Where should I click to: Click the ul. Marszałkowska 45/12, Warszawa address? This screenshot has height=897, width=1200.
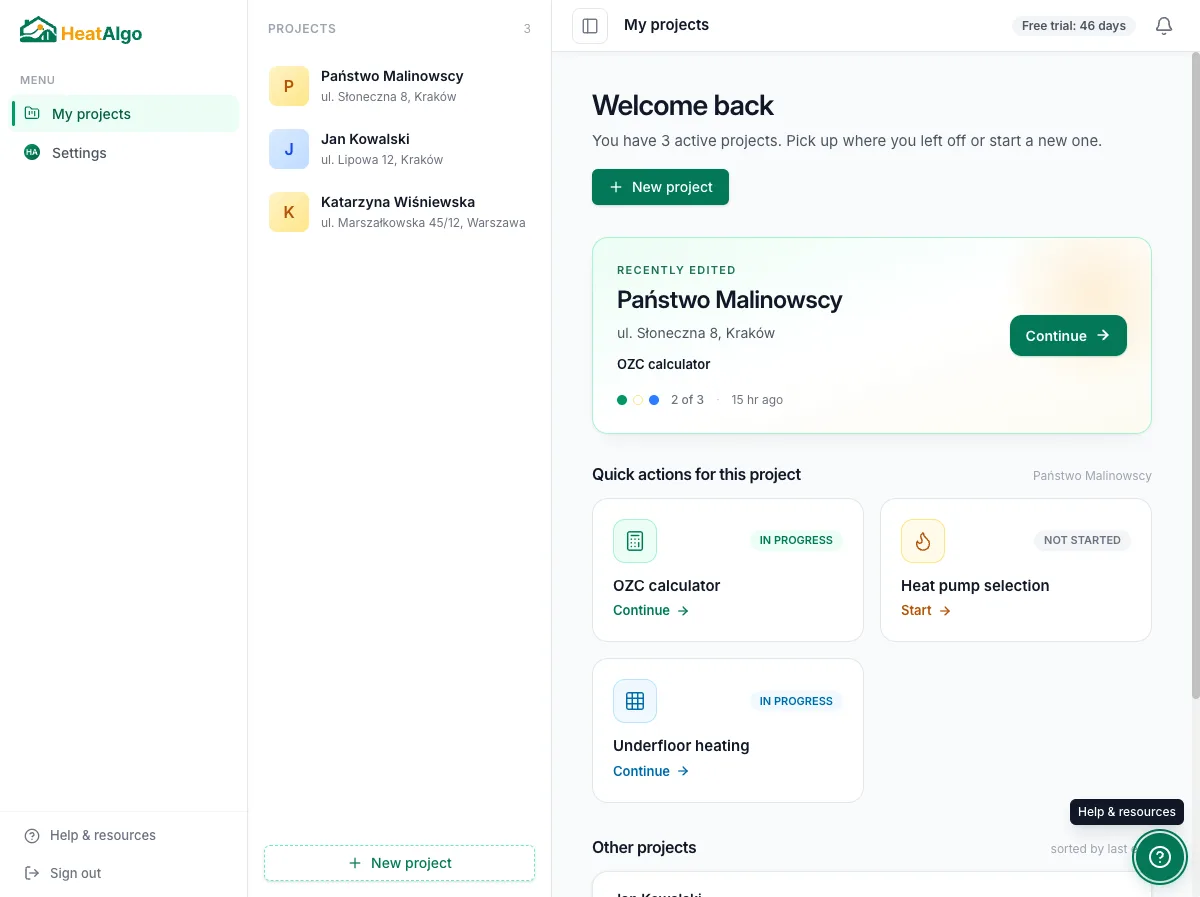[423, 223]
